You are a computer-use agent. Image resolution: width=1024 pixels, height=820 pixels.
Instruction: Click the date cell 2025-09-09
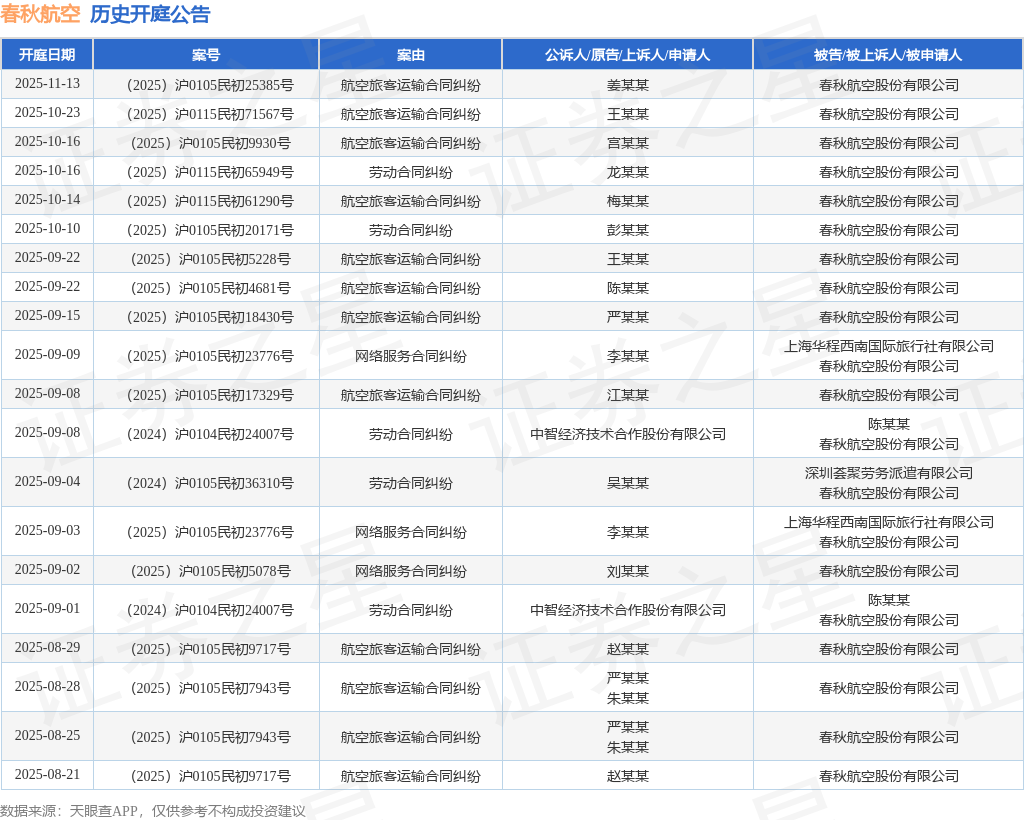coord(47,355)
